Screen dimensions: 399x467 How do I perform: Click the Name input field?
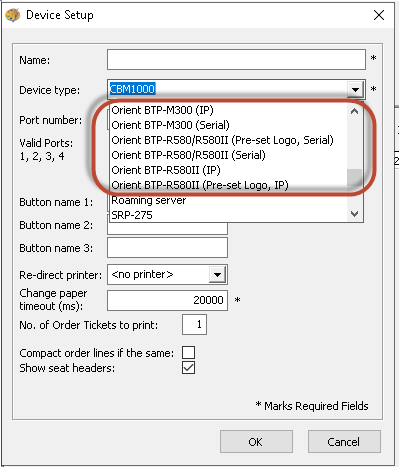click(x=236, y=60)
